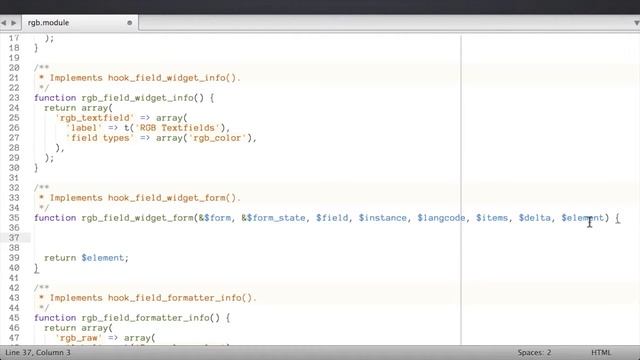Click the 'rgb_color' string on line 27

point(217,138)
